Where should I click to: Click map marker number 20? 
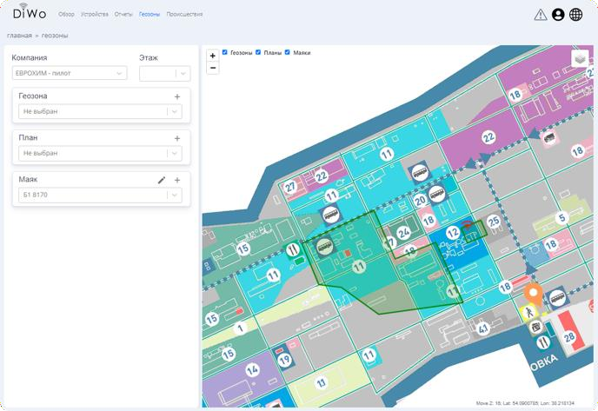(x=420, y=201)
